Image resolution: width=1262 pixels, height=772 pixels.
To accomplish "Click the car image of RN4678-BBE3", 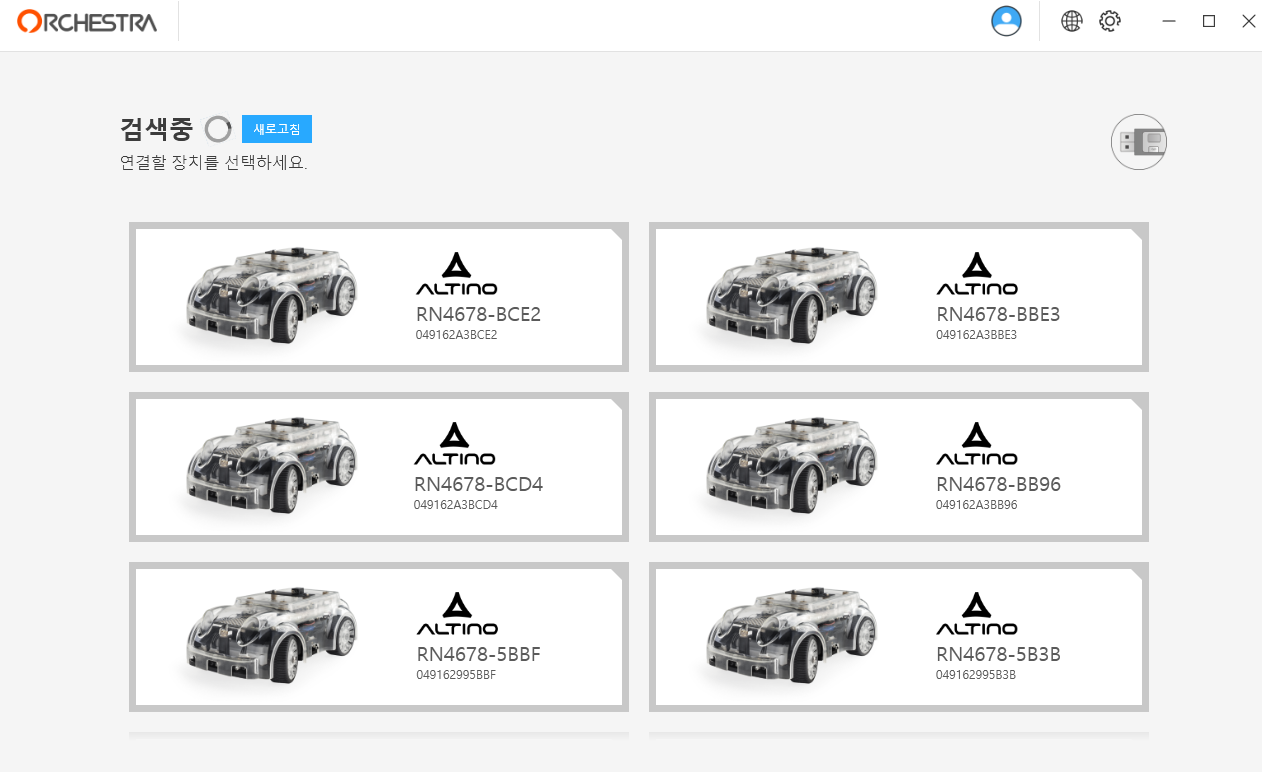I will [790, 295].
